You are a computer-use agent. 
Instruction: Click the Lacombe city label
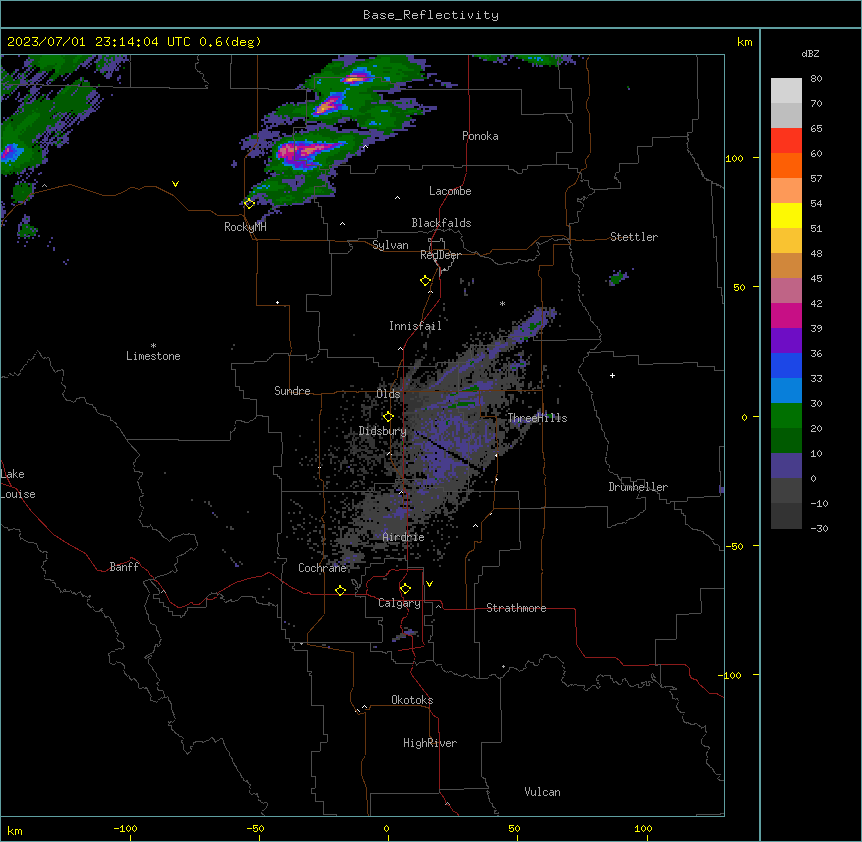[x=450, y=191]
